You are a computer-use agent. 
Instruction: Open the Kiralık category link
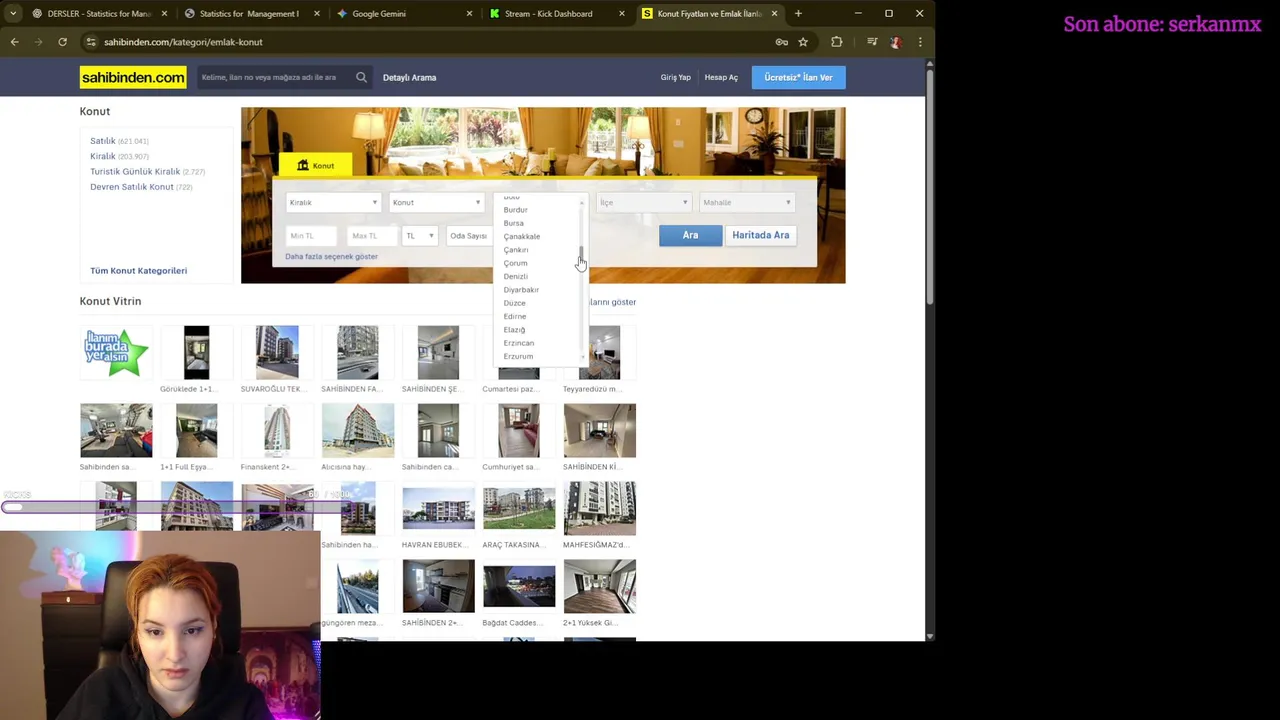point(103,156)
